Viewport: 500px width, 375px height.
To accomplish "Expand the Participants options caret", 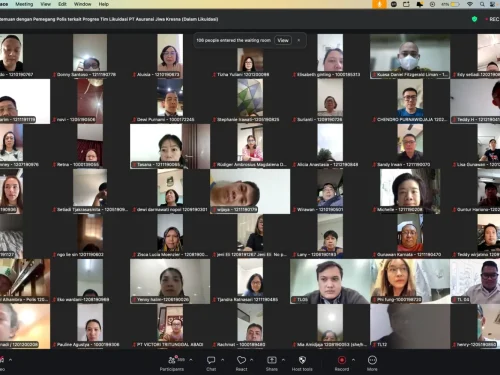I will click(191, 360).
